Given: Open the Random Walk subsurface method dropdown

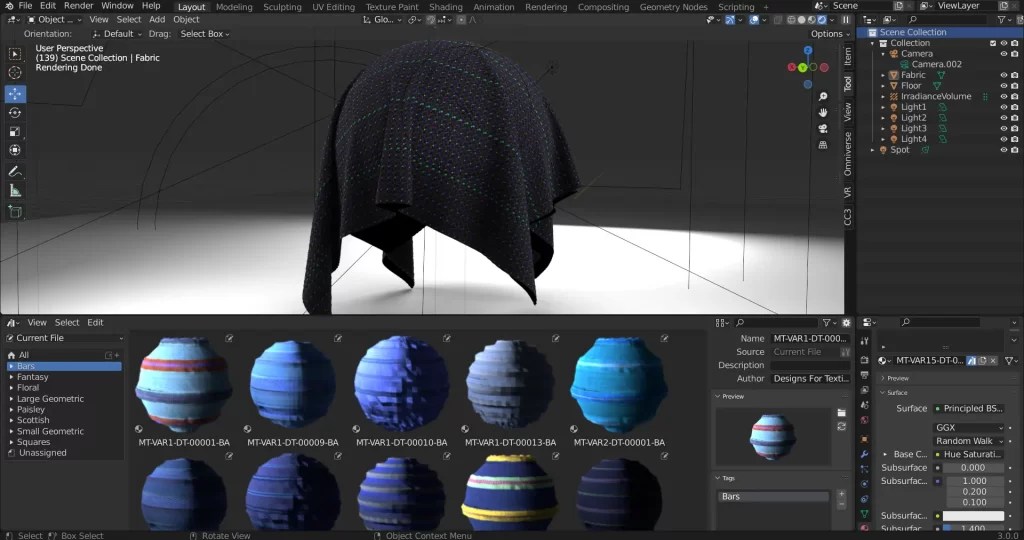Looking at the screenshot, I should [969, 441].
